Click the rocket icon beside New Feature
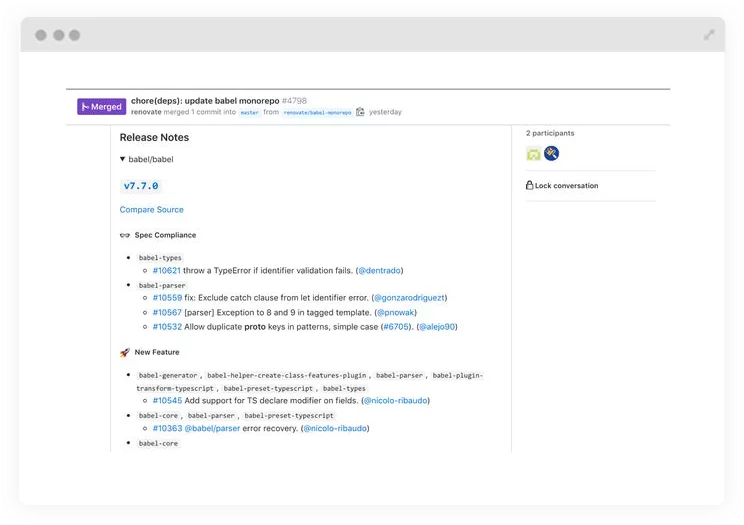The height and width of the screenshot is (525, 744). [x=125, y=352]
